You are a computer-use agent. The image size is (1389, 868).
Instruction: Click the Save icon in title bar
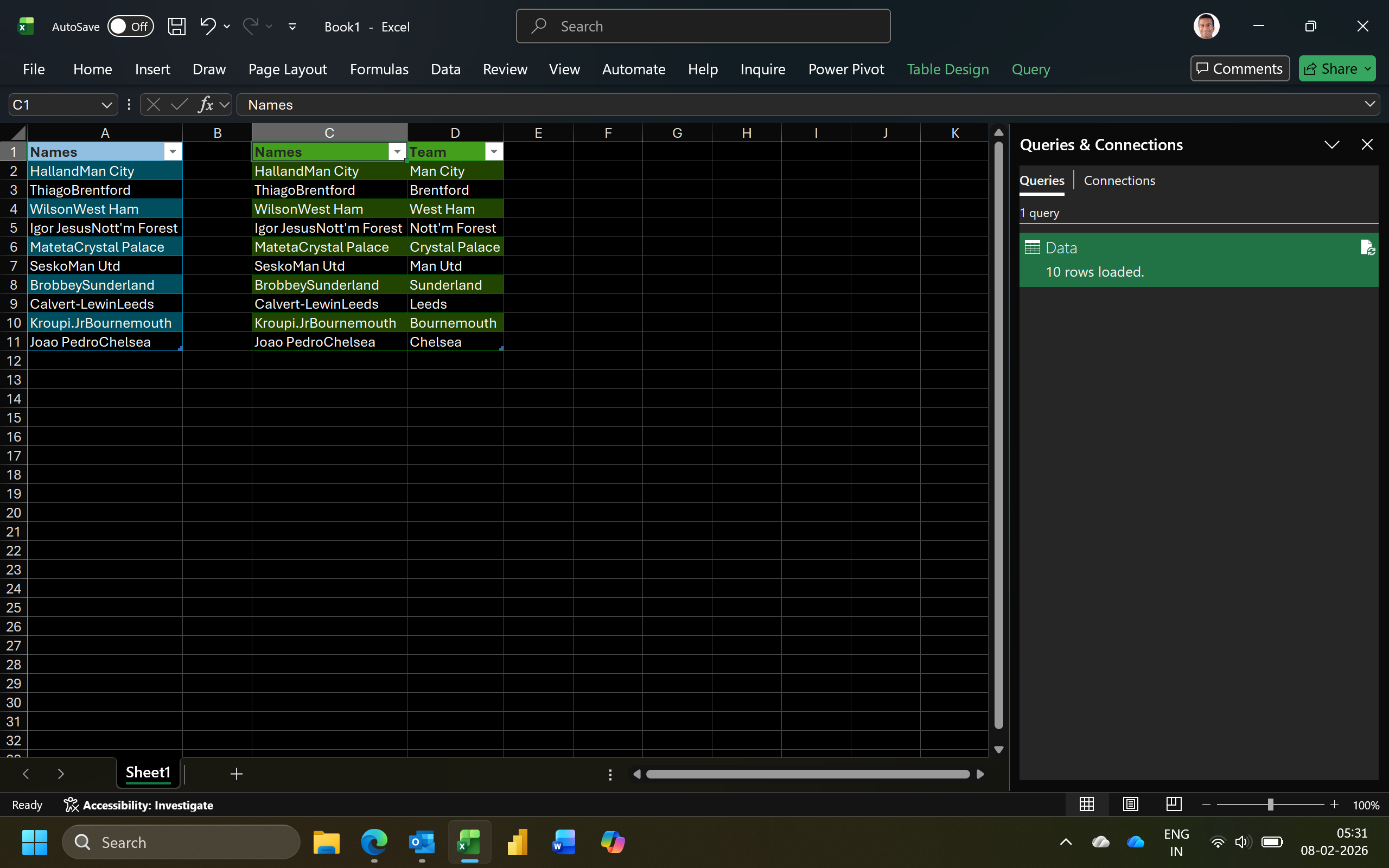176,27
